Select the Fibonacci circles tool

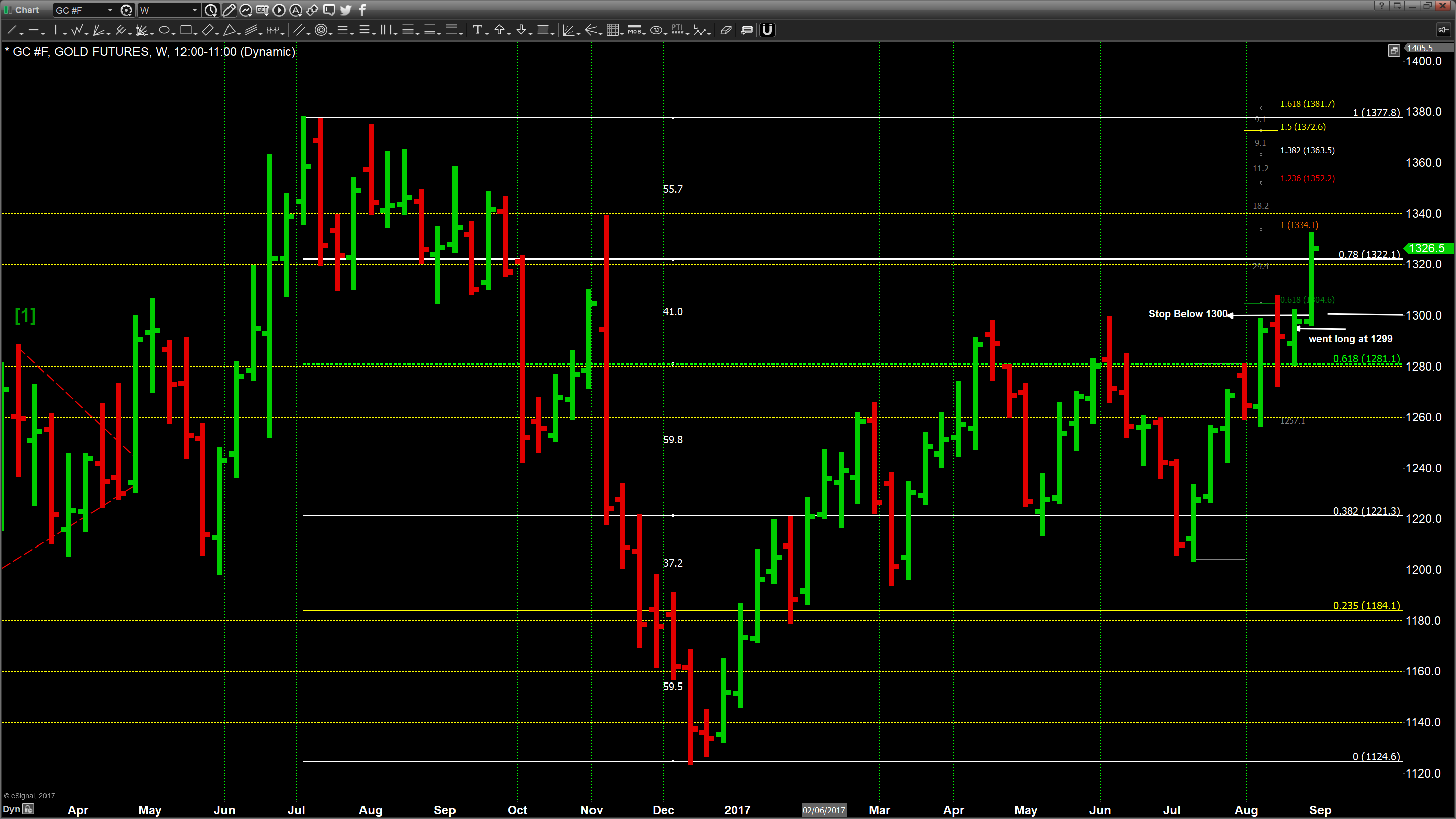[x=321, y=30]
